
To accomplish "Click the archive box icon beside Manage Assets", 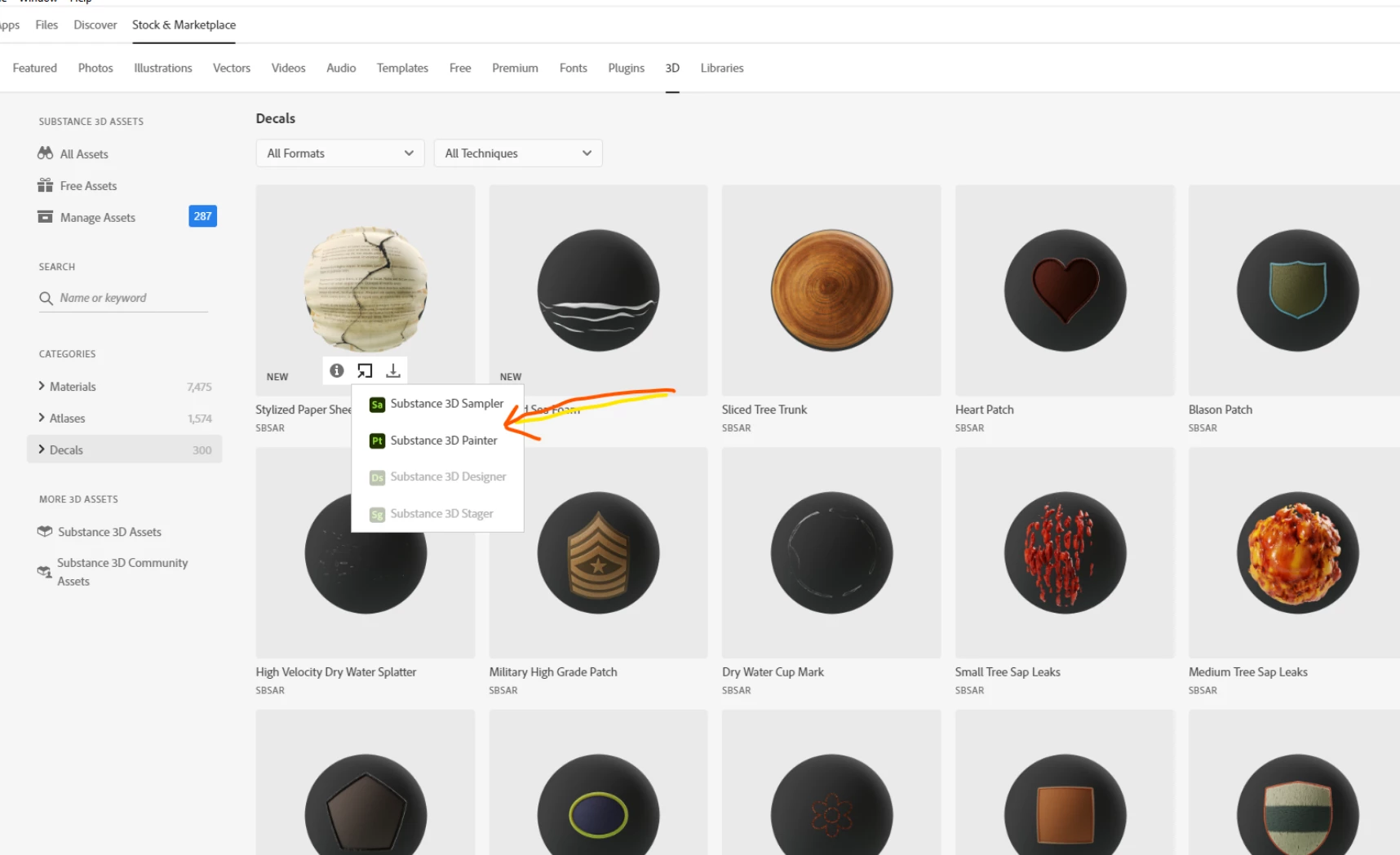I will (45, 217).
